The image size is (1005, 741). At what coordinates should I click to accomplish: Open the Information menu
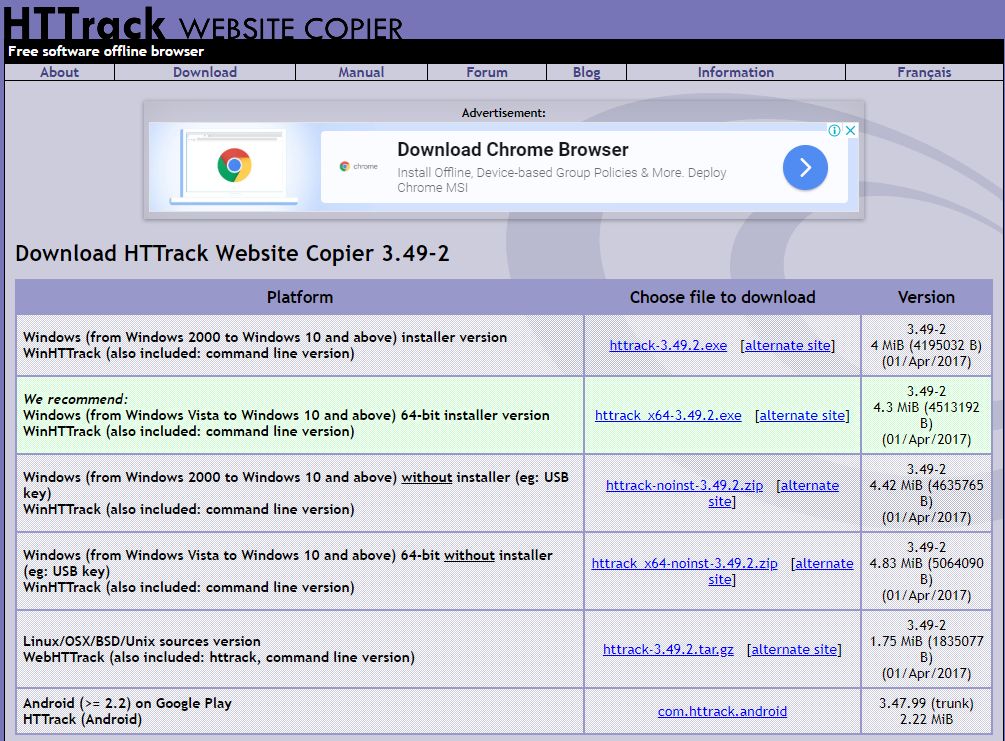(736, 72)
